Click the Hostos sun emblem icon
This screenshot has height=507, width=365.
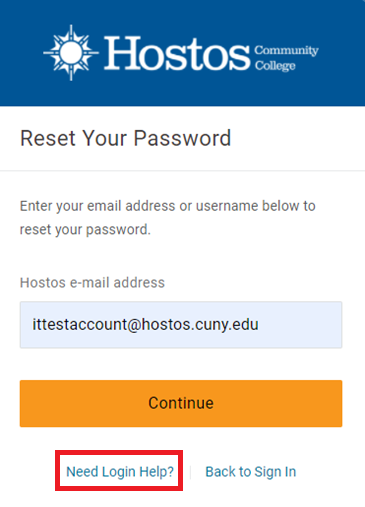coord(71,53)
